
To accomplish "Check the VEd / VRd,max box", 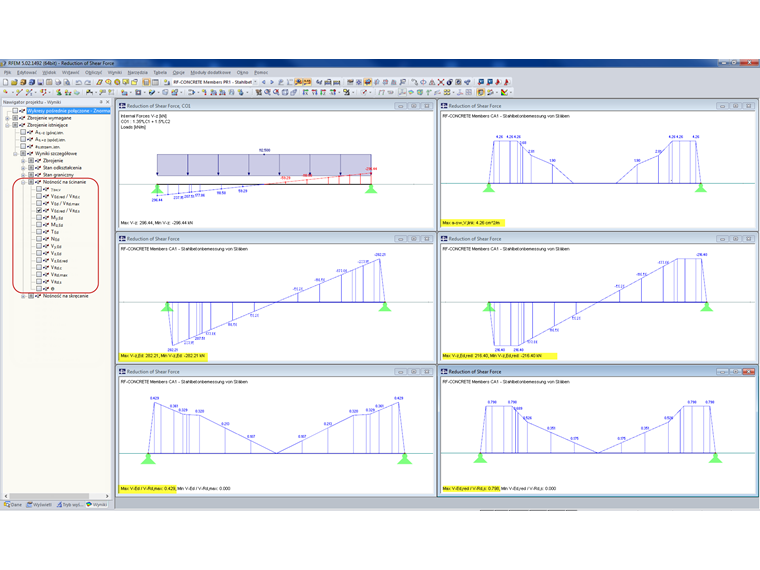I will tap(39, 204).
